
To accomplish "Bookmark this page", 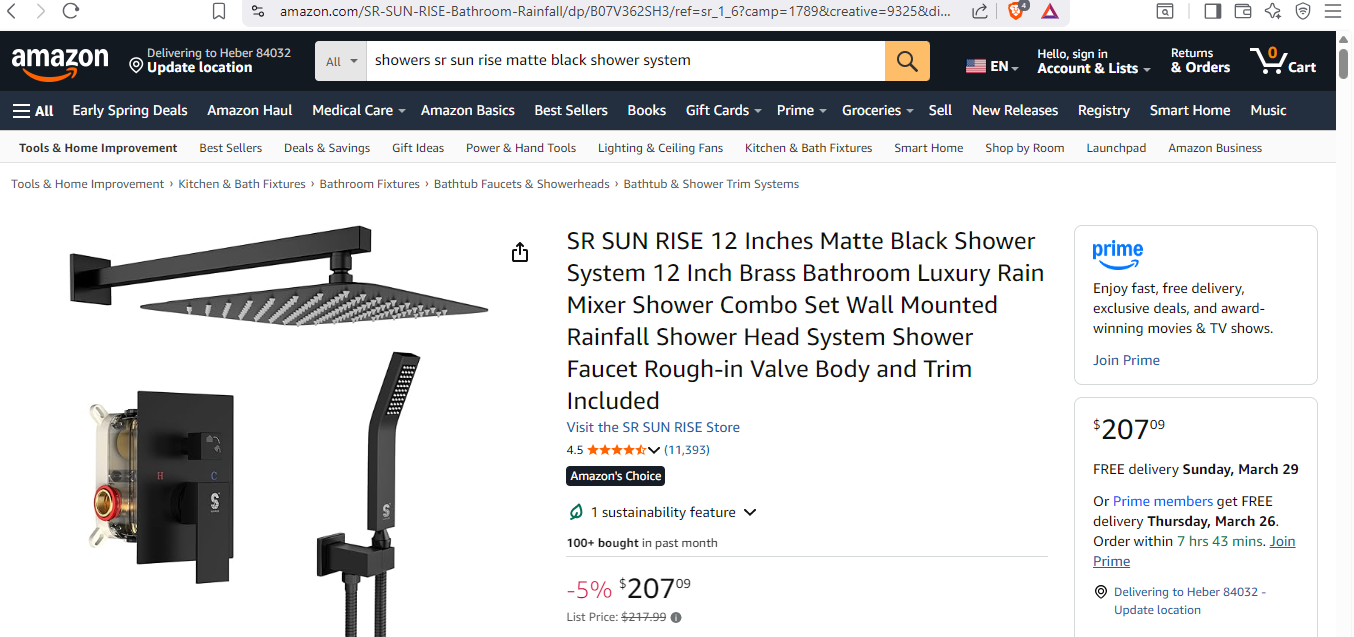I will pyautogui.click(x=219, y=11).
